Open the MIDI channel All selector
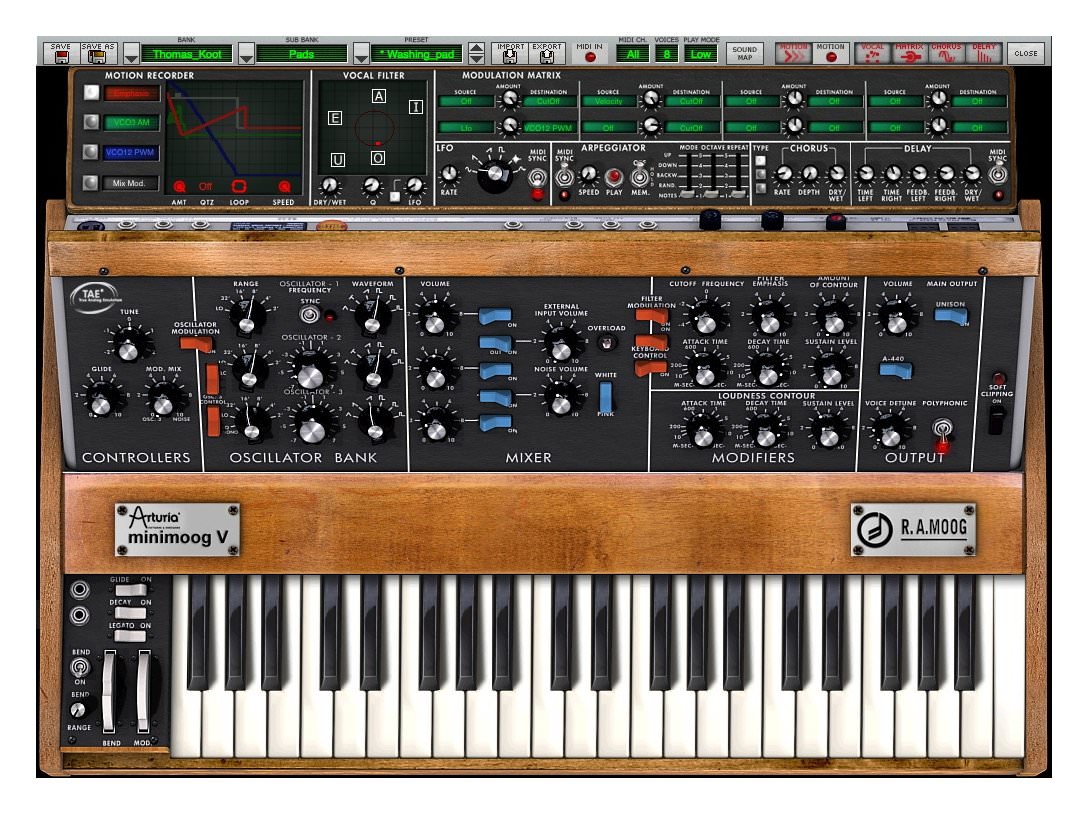The width and height of the screenshot is (1088, 814). (632, 54)
